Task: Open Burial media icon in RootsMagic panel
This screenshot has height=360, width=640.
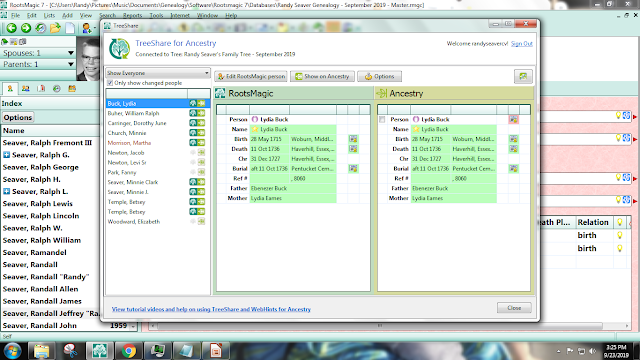Action: [353, 168]
